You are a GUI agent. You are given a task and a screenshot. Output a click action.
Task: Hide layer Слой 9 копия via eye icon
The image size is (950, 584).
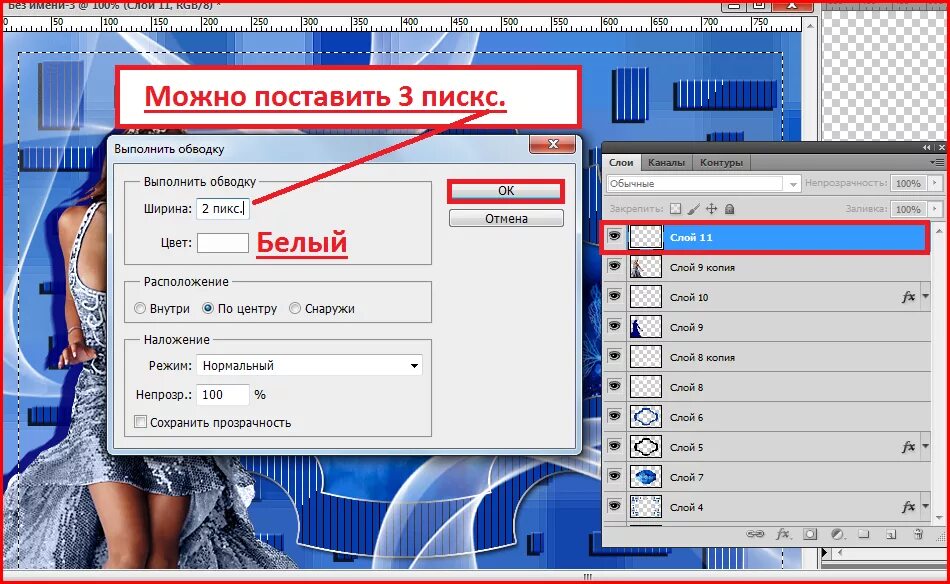[614, 266]
